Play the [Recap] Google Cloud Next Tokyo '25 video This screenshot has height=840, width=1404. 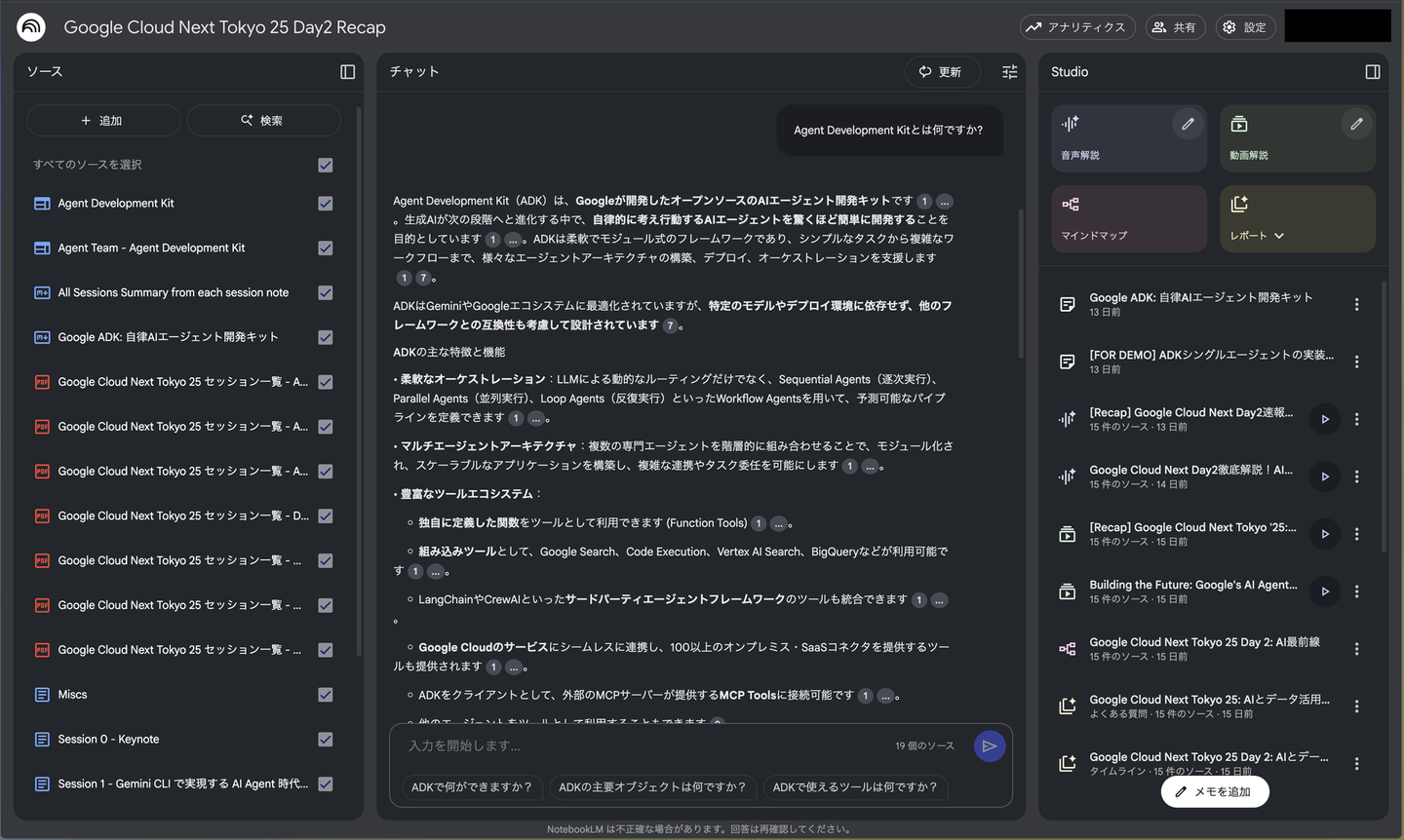(1325, 534)
